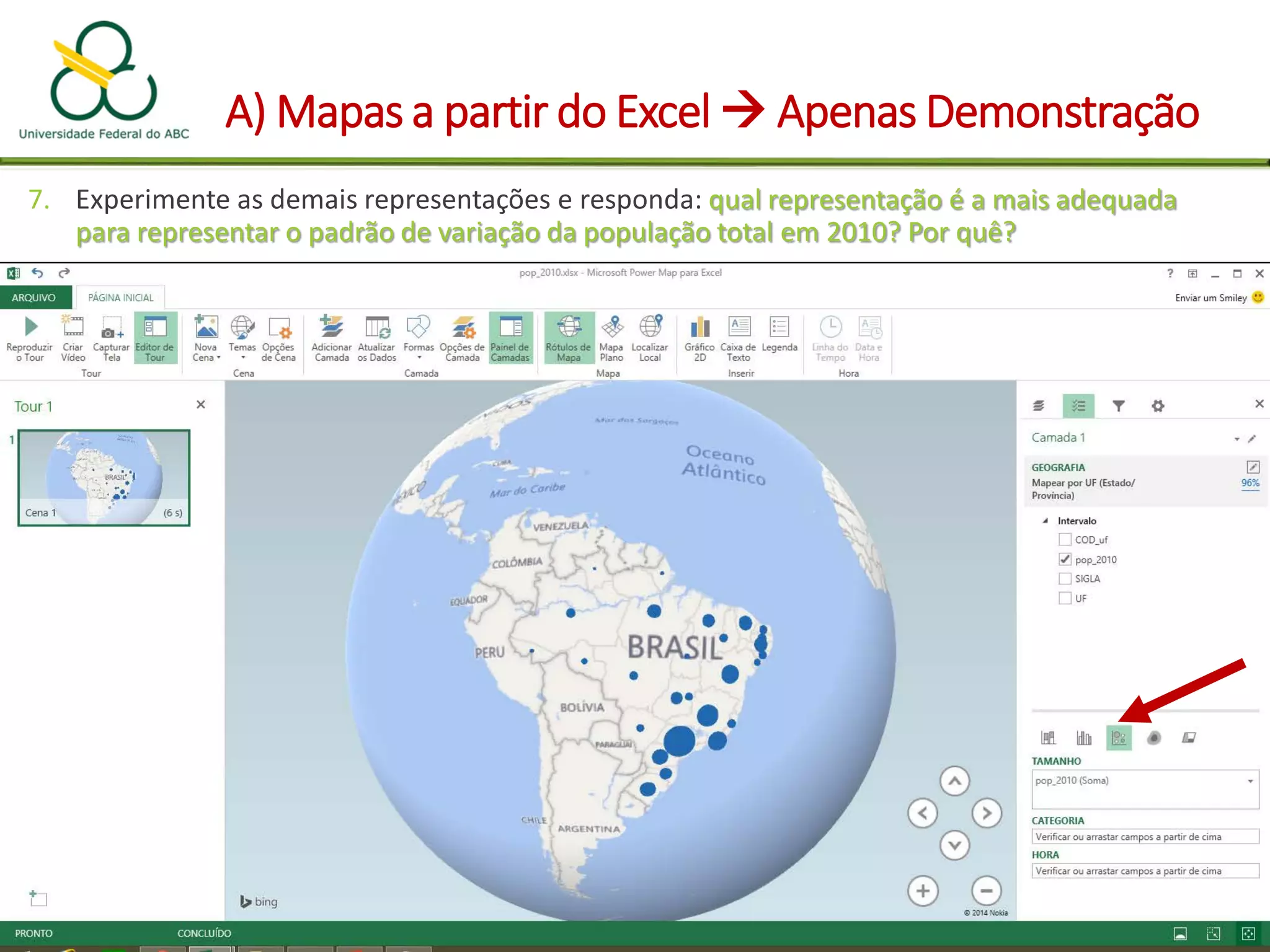This screenshot has width=1270, height=952.
Task: Click the Undo arrow
Action: point(38,273)
